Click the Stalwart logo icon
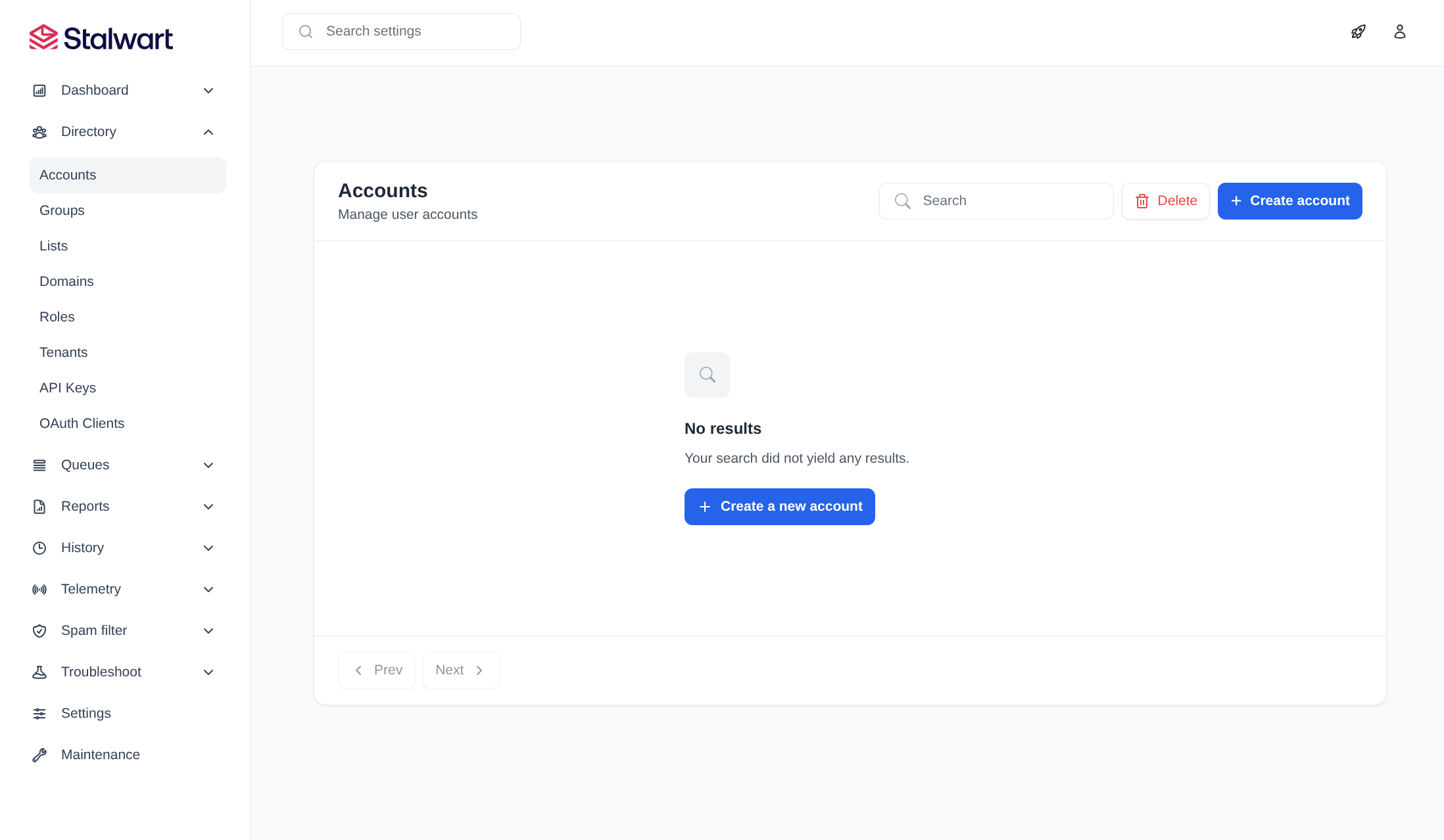The width and height of the screenshot is (1444, 840). point(43,37)
